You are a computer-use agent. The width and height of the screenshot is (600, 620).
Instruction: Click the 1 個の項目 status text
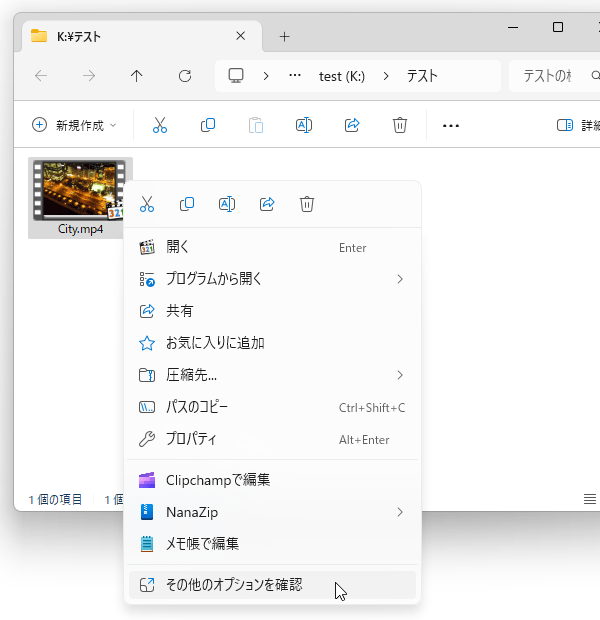(x=55, y=499)
